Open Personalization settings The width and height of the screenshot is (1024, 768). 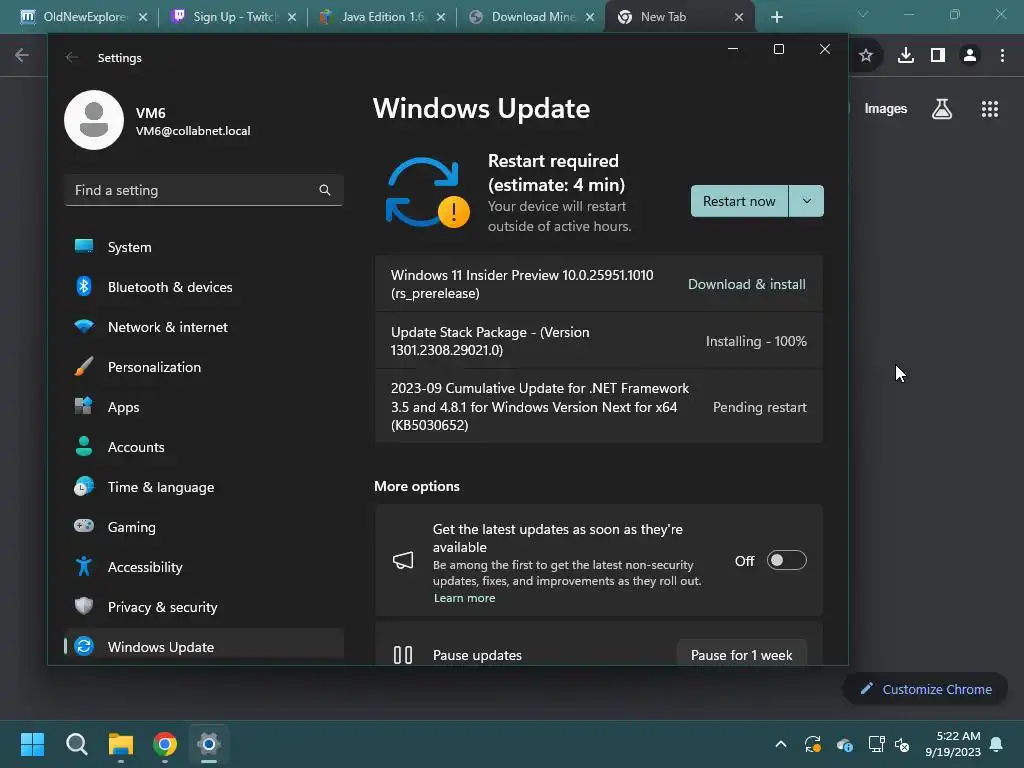204,367
